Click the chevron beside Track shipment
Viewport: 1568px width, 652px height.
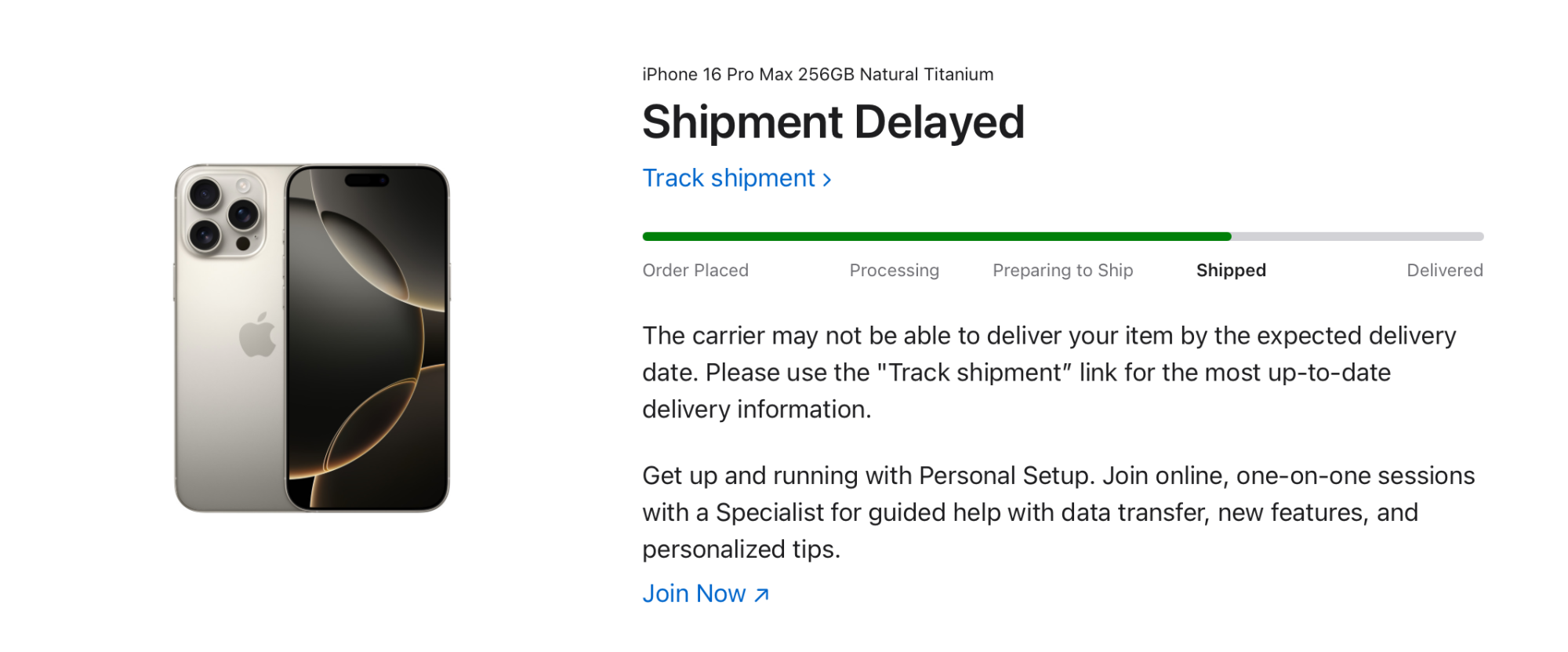coord(827,180)
